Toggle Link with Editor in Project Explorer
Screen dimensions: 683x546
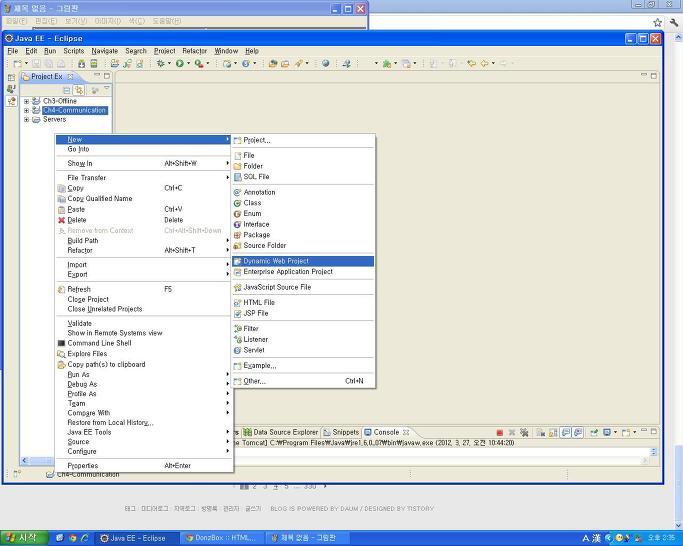tap(79, 90)
